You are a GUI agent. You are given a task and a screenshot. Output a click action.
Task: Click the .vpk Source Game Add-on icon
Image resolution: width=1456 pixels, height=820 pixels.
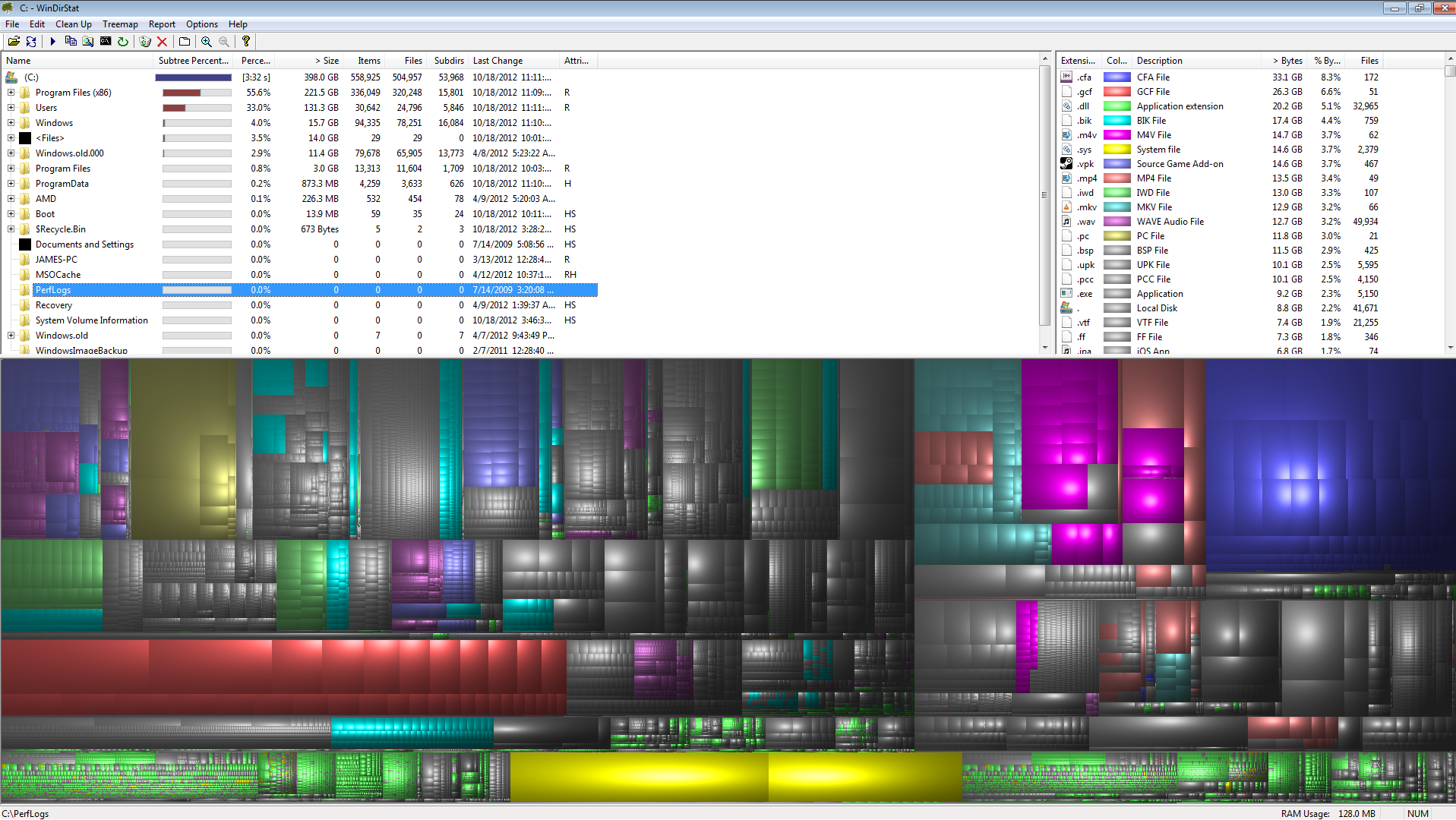tap(1066, 164)
